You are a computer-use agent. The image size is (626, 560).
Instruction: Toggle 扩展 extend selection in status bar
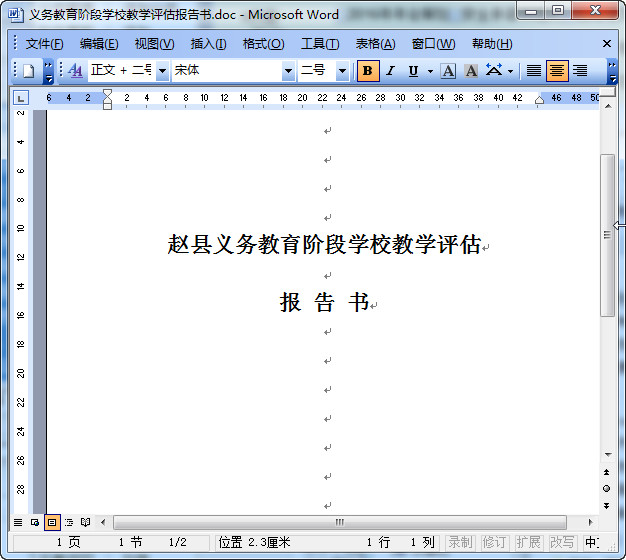pos(528,542)
